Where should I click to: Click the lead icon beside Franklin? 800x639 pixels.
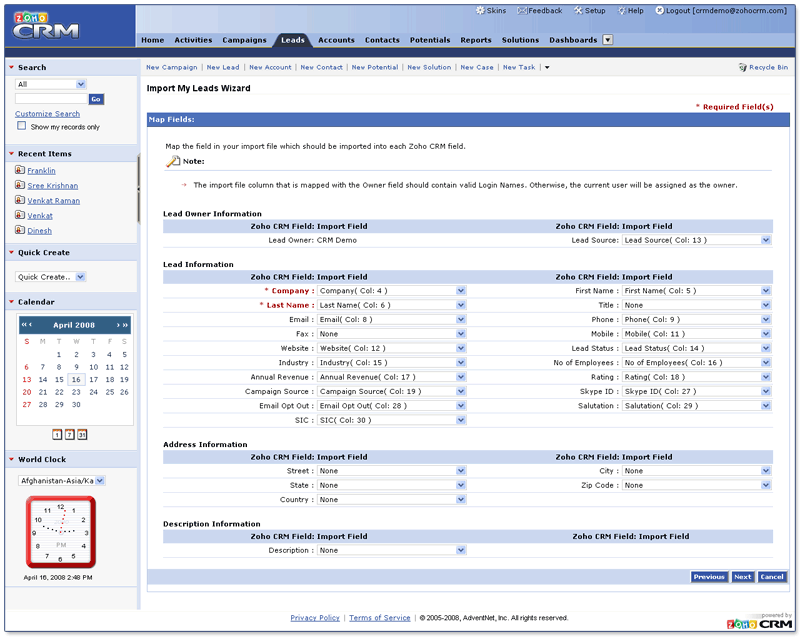coord(20,171)
